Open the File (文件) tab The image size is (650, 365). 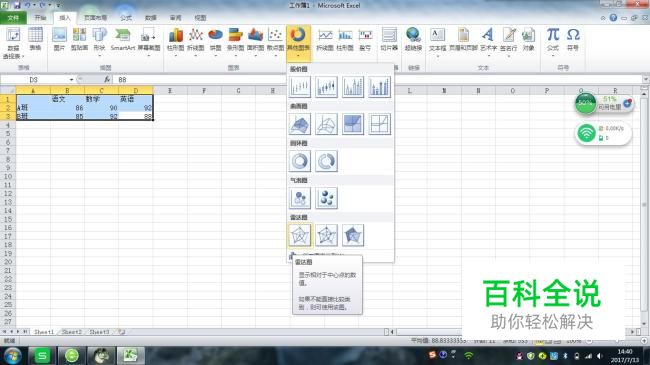[x=13, y=18]
